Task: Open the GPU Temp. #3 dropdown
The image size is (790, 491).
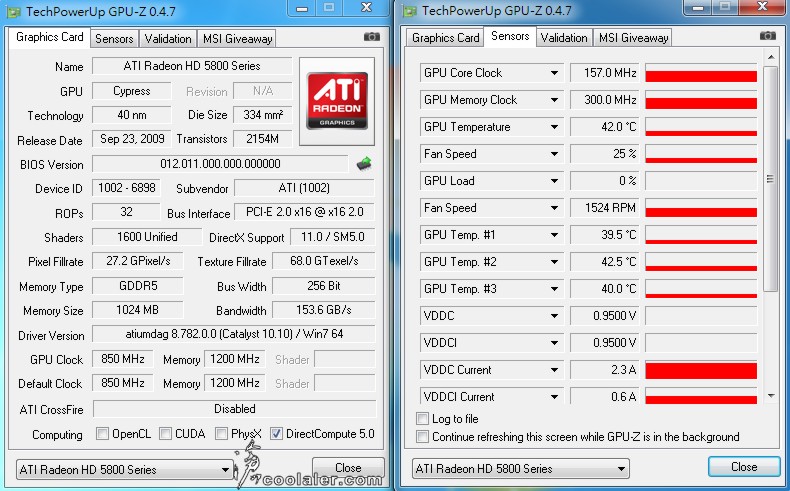Action: click(x=554, y=289)
